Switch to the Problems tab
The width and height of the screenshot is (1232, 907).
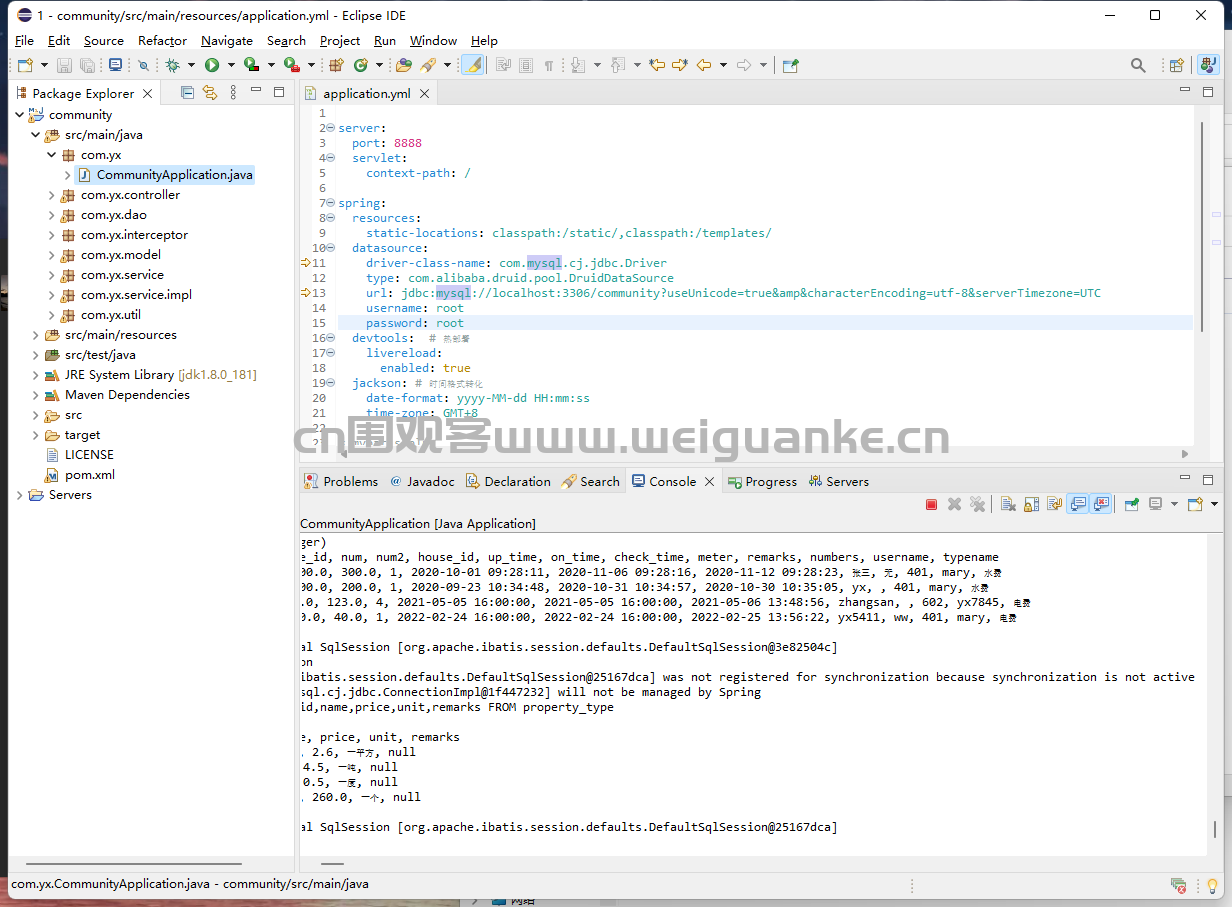(x=341, y=481)
